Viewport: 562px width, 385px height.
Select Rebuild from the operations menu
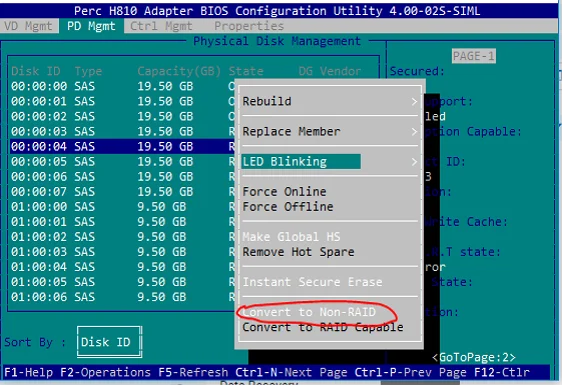coord(267,101)
